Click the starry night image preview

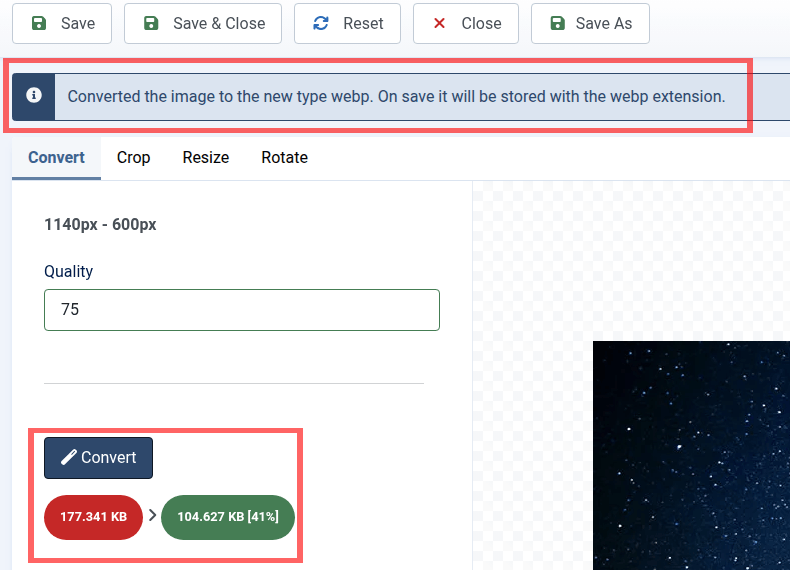690,455
